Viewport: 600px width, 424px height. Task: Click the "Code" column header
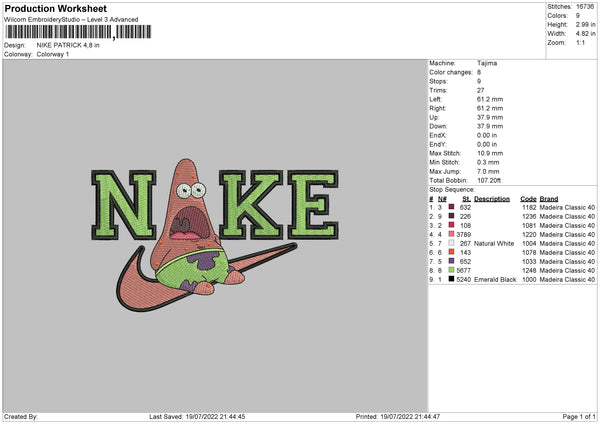click(528, 199)
